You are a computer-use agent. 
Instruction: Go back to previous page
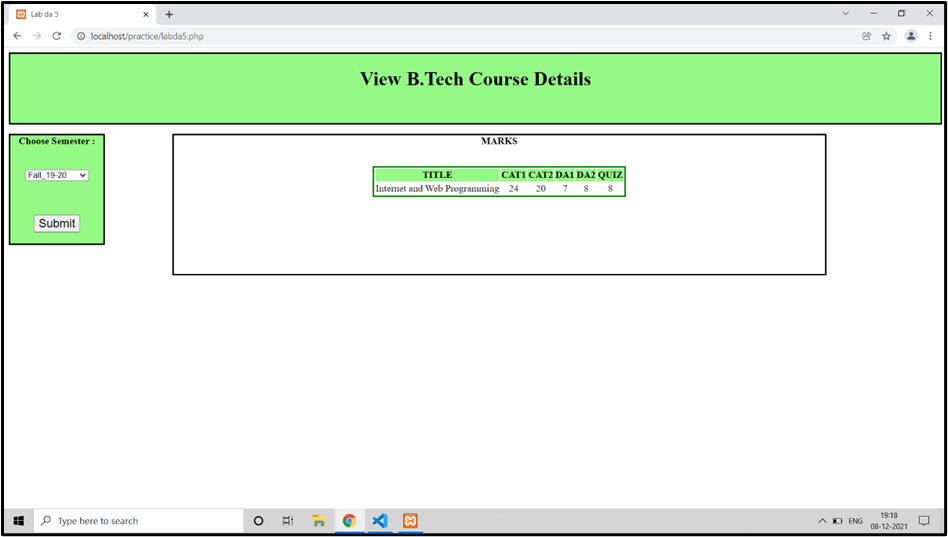click(x=18, y=36)
